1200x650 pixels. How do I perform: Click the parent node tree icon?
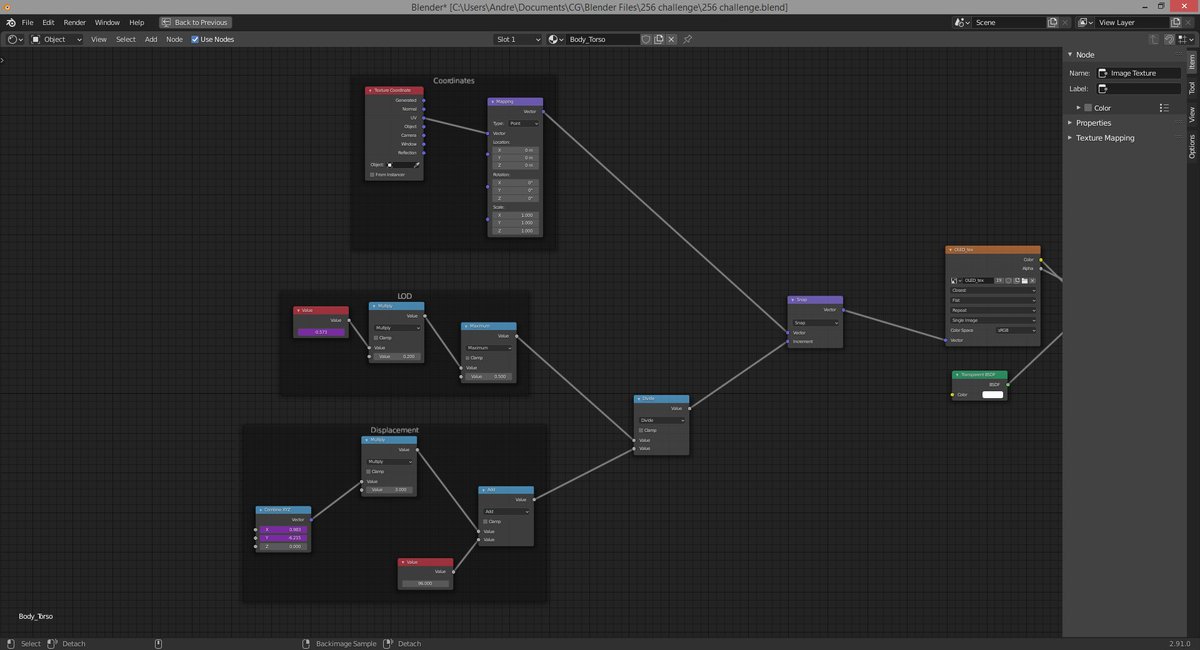(1154, 39)
